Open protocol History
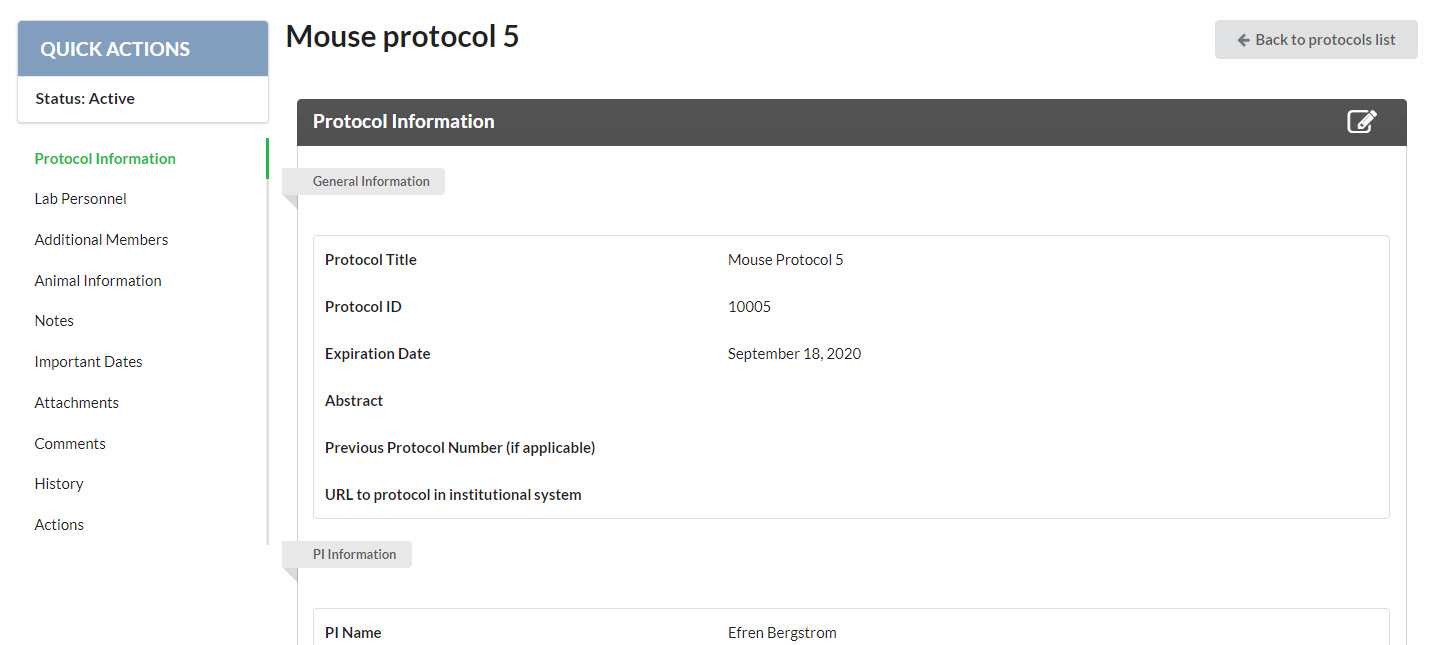Viewport: 1431px width, 645px height. (x=59, y=484)
